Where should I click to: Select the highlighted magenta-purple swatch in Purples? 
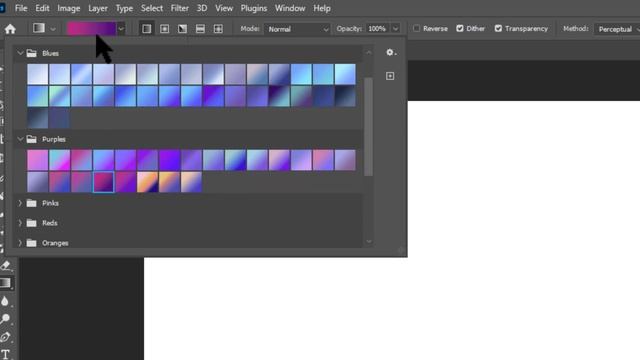[103, 182]
